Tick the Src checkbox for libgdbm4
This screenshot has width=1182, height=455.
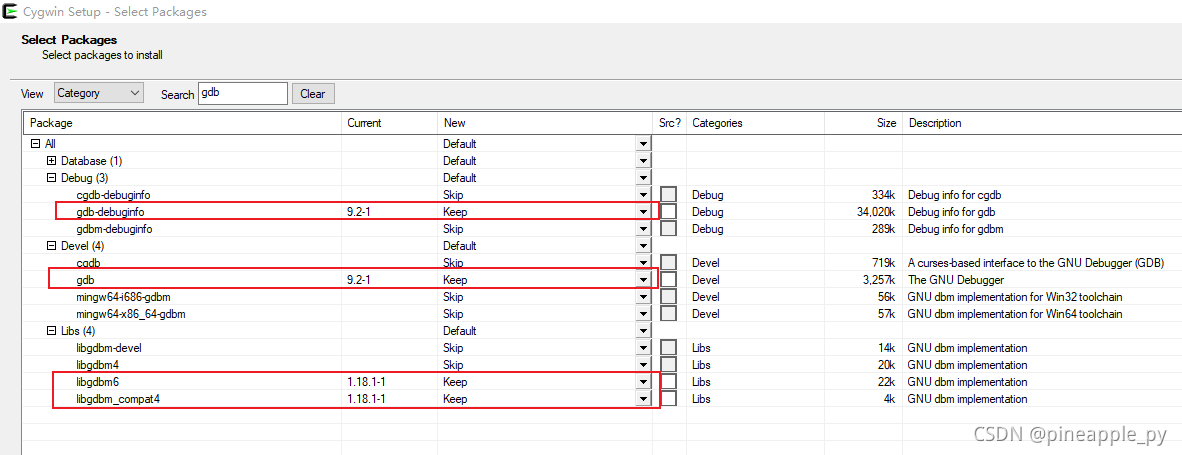click(x=669, y=365)
